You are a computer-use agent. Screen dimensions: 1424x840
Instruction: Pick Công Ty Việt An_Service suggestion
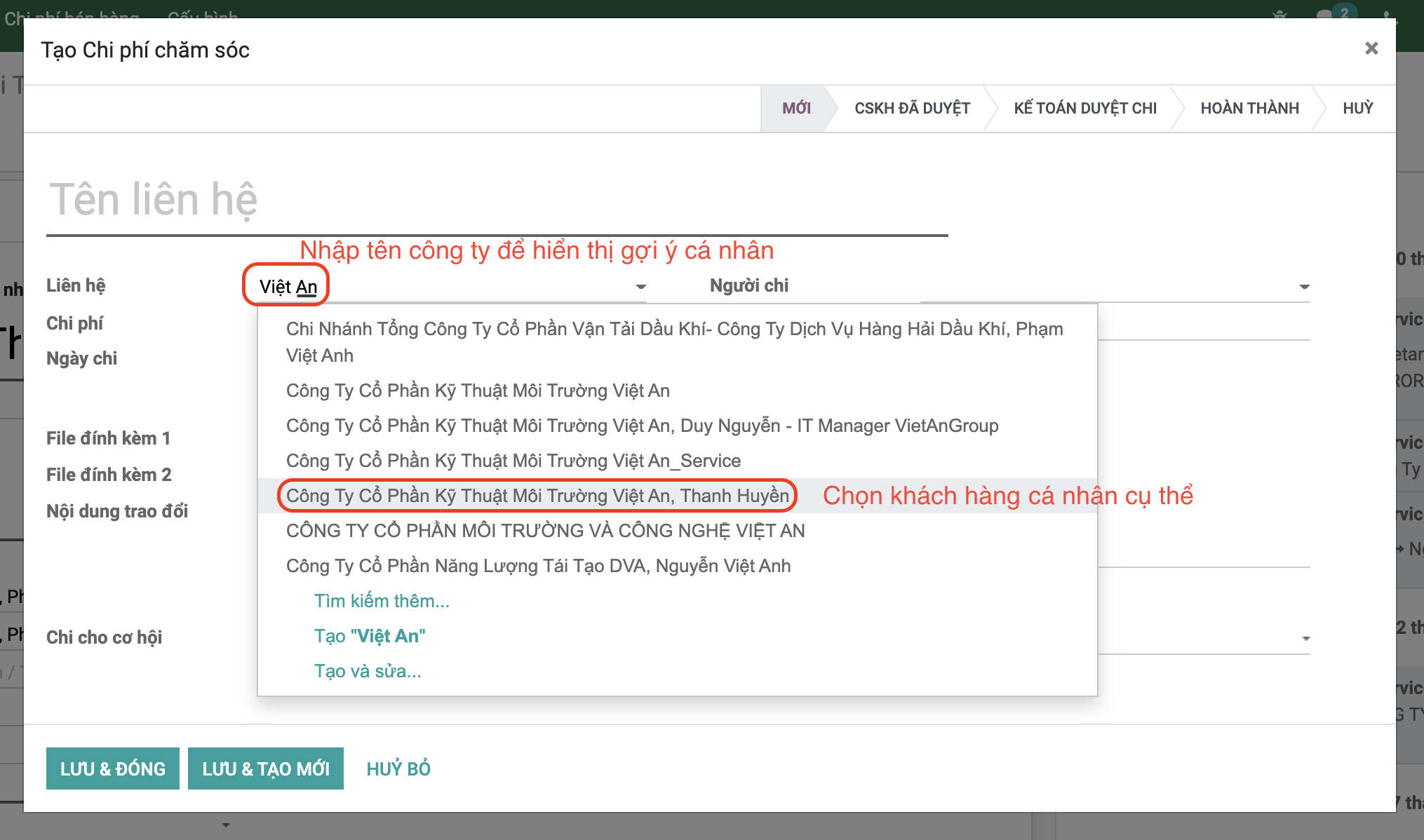click(513, 461)
